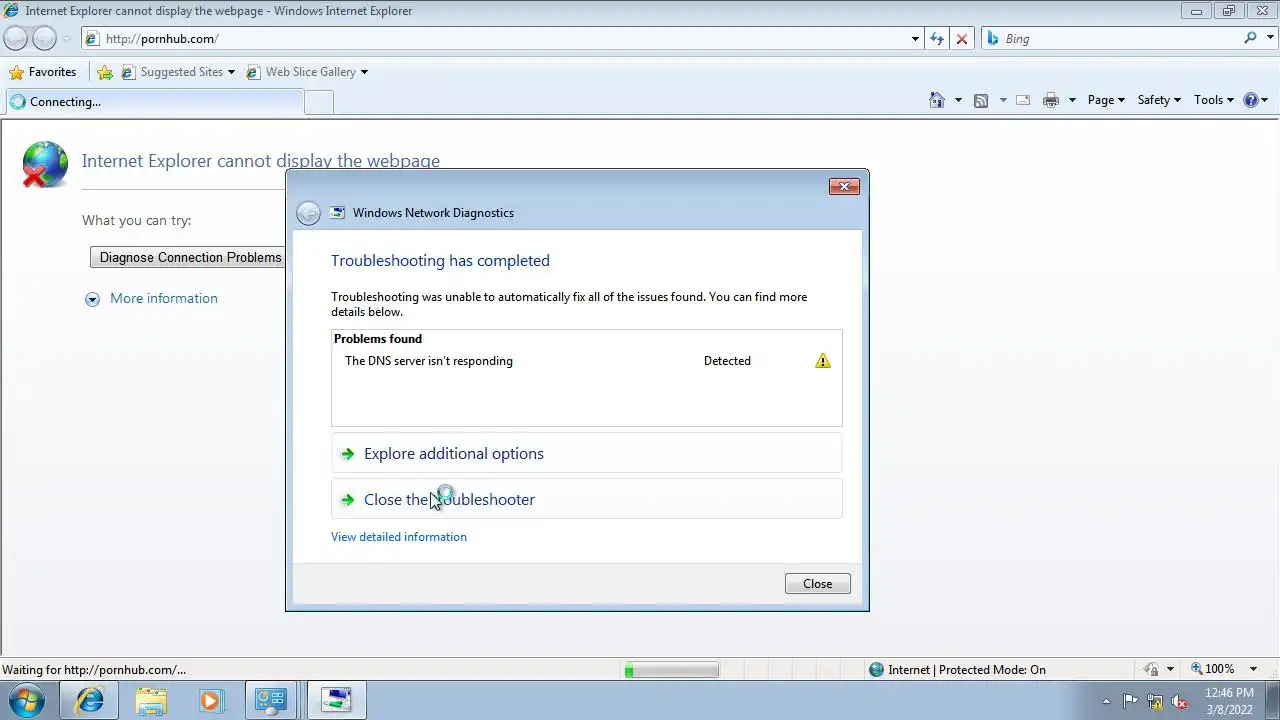This screenshot has width=1280, height=720.
Task: Click the browser Forward arrow button
Action: point(44,38)
